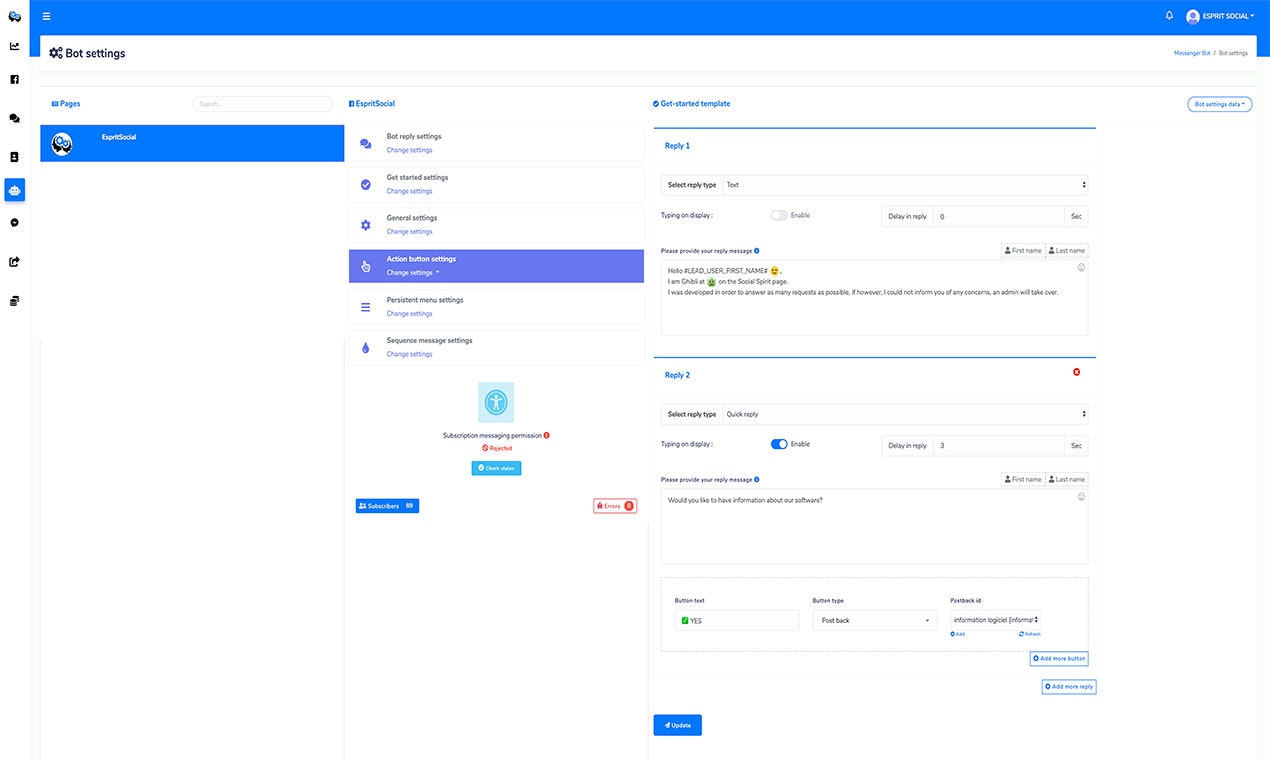Click the Reply 1 message text area
Image resolution: width=1270 pixels, height=760 pixels.
tap(874, 297)
